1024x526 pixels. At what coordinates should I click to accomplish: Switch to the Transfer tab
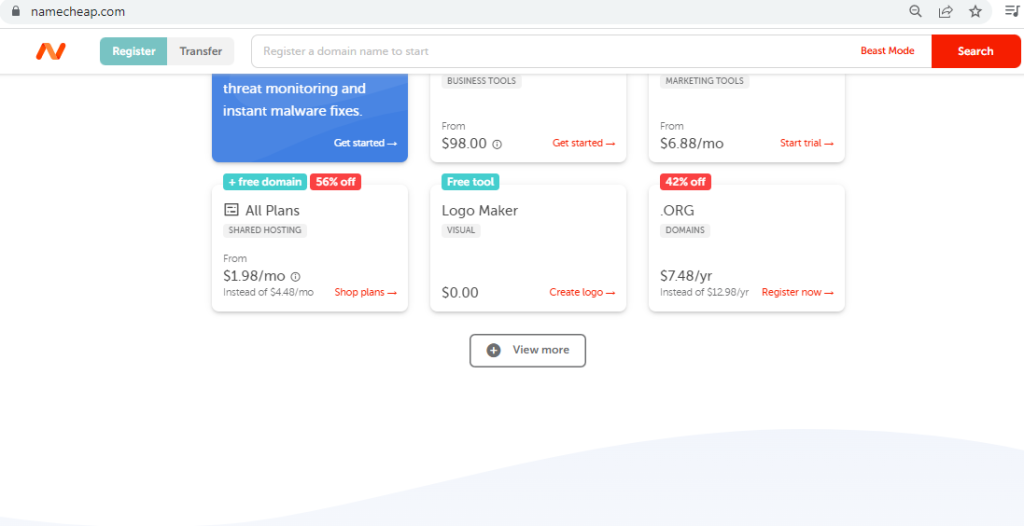(200, 51)
